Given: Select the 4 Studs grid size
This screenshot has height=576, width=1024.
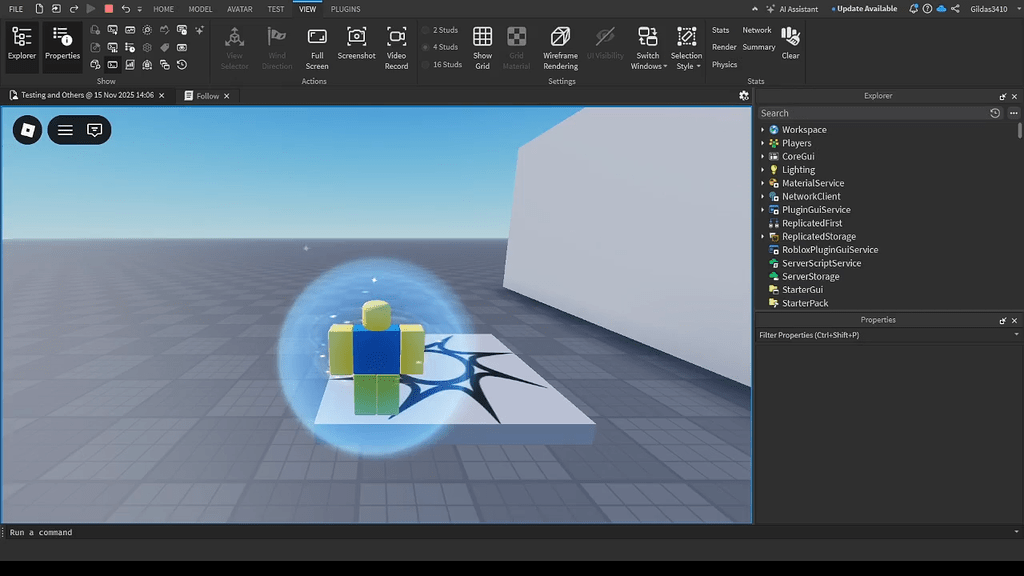Looking at the screenshot, I should click(x=441, y=46).
